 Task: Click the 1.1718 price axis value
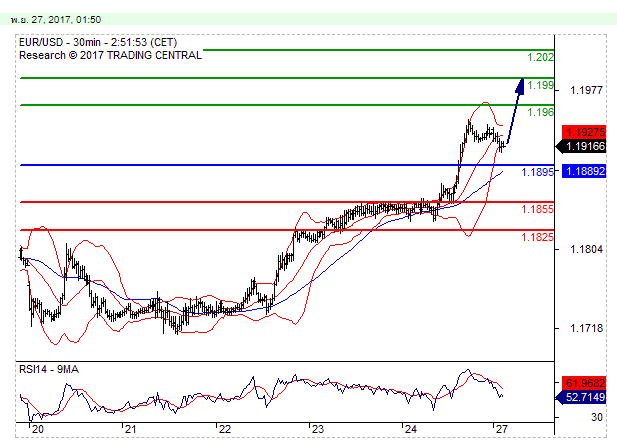point(586,328)
